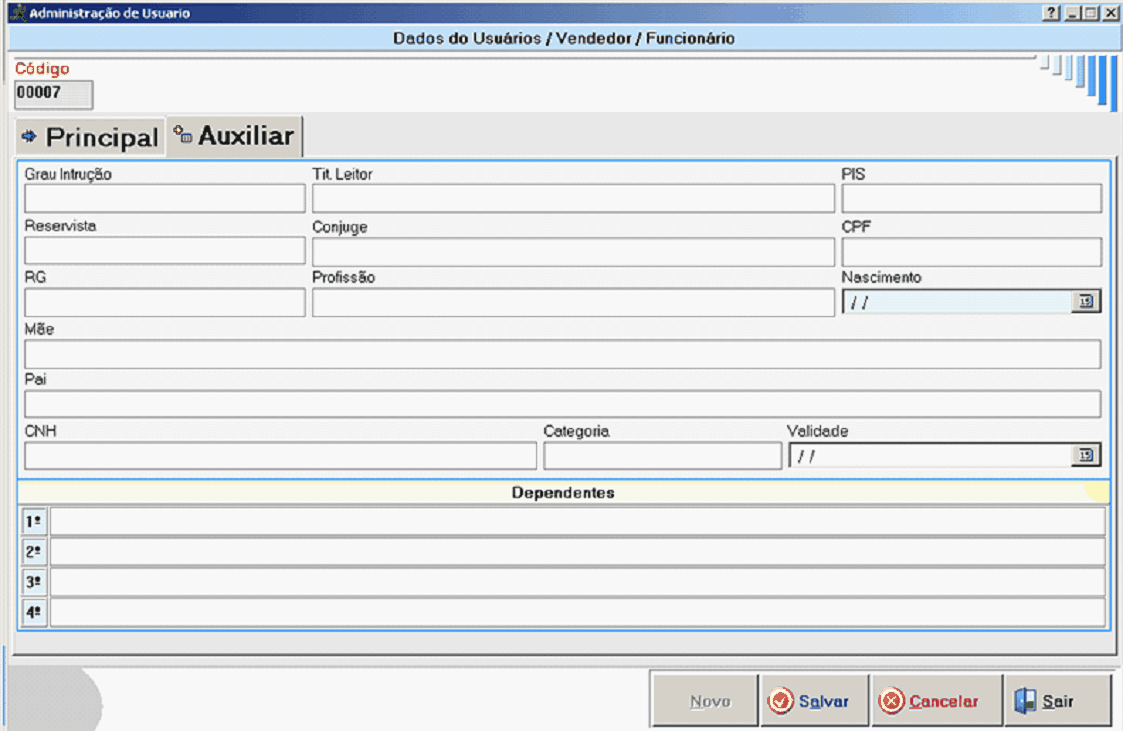Open the Nascimento date calendar picker
The width and height of the screenshot is (1124, 732).
1086,302
